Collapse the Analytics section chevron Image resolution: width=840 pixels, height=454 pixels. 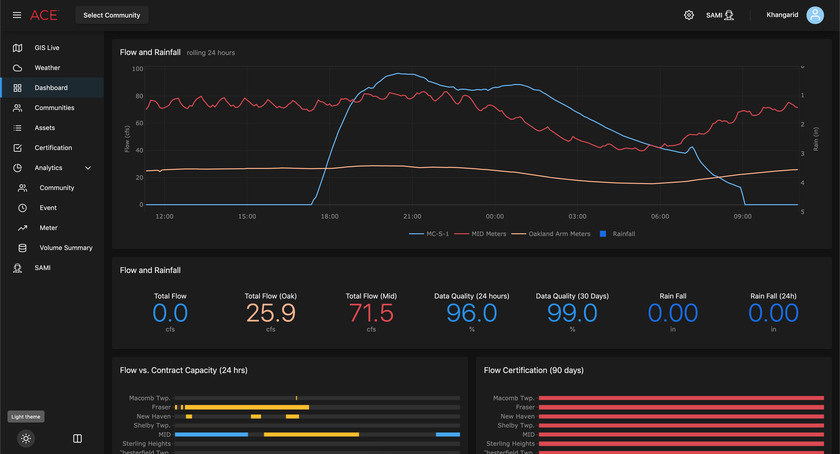coord(88,168)
